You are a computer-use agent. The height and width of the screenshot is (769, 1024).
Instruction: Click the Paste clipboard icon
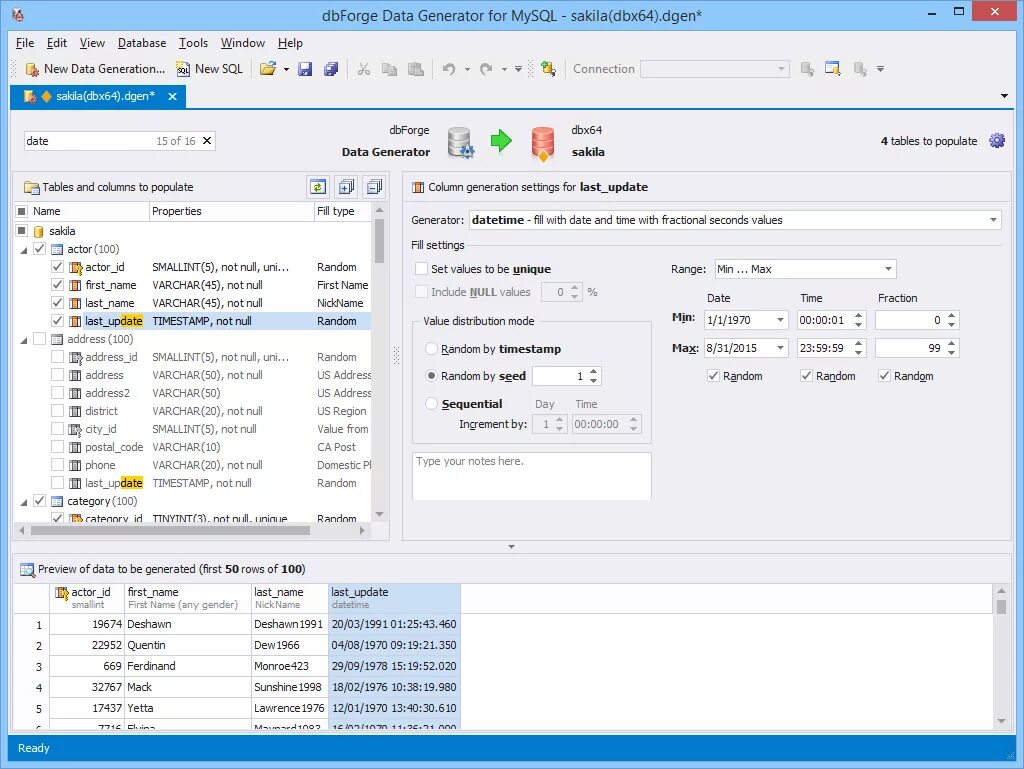click(x=415, y=69)
